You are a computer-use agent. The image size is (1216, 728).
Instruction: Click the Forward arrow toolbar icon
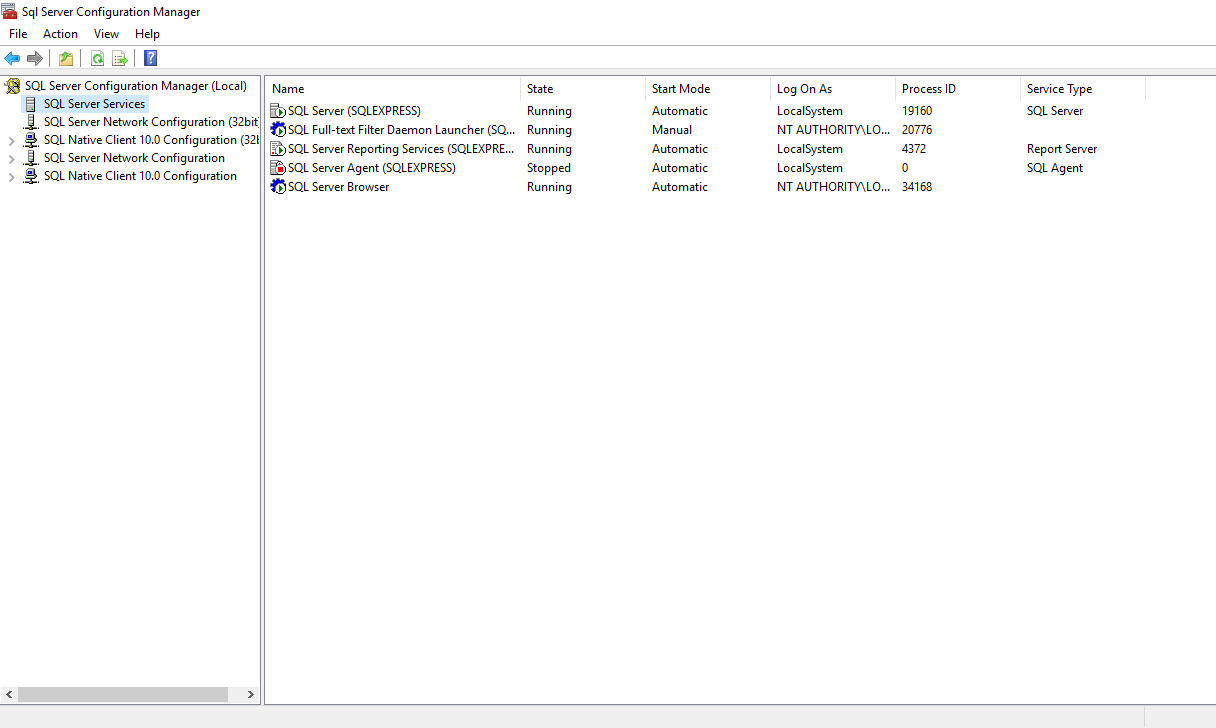coord(35,58)
